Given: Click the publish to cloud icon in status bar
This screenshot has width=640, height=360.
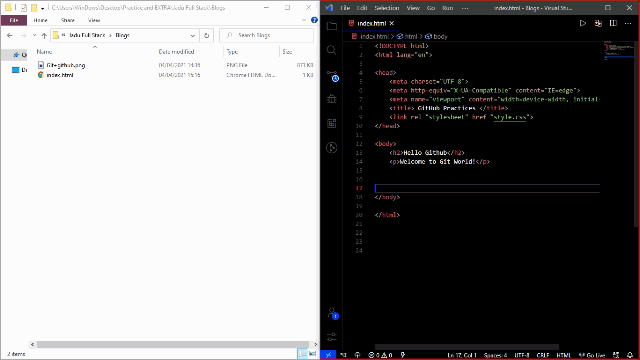Looking at the screenshot, I should click(x=357, y=355).
